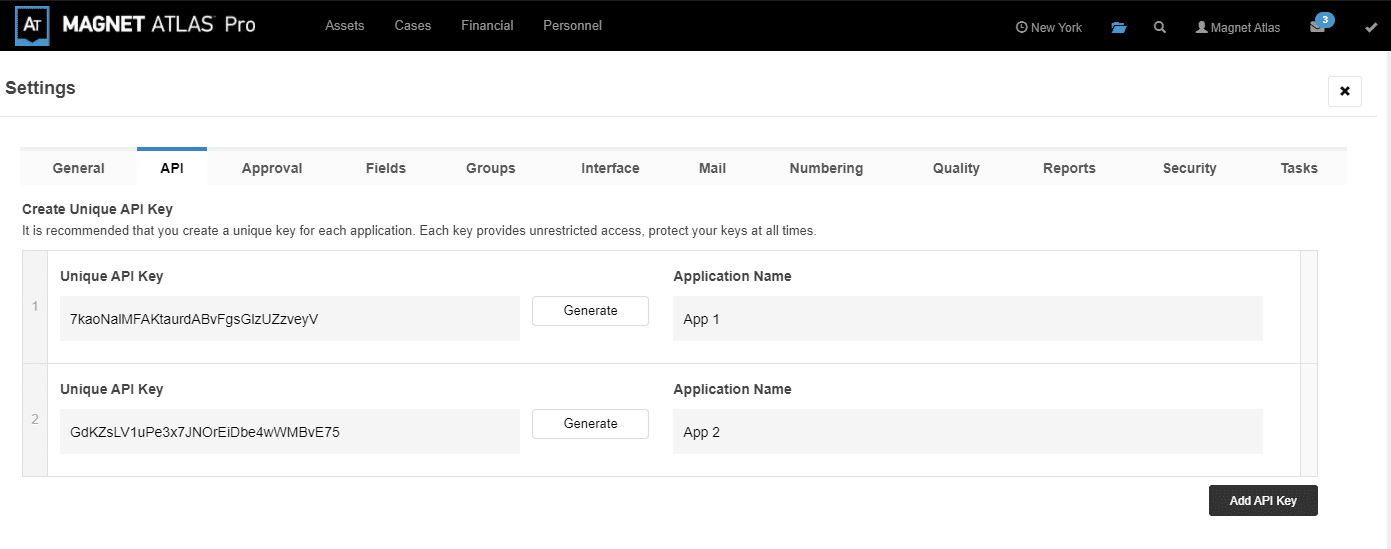Generate a new key for App 2
The width and height of the screenshot is (1391, 549).
590,424
